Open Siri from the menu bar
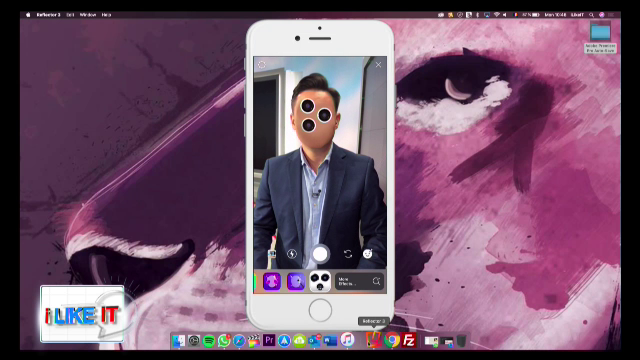The height and width of the screenshot is (360, 640). pyautogui.click(x=602, y=15)
